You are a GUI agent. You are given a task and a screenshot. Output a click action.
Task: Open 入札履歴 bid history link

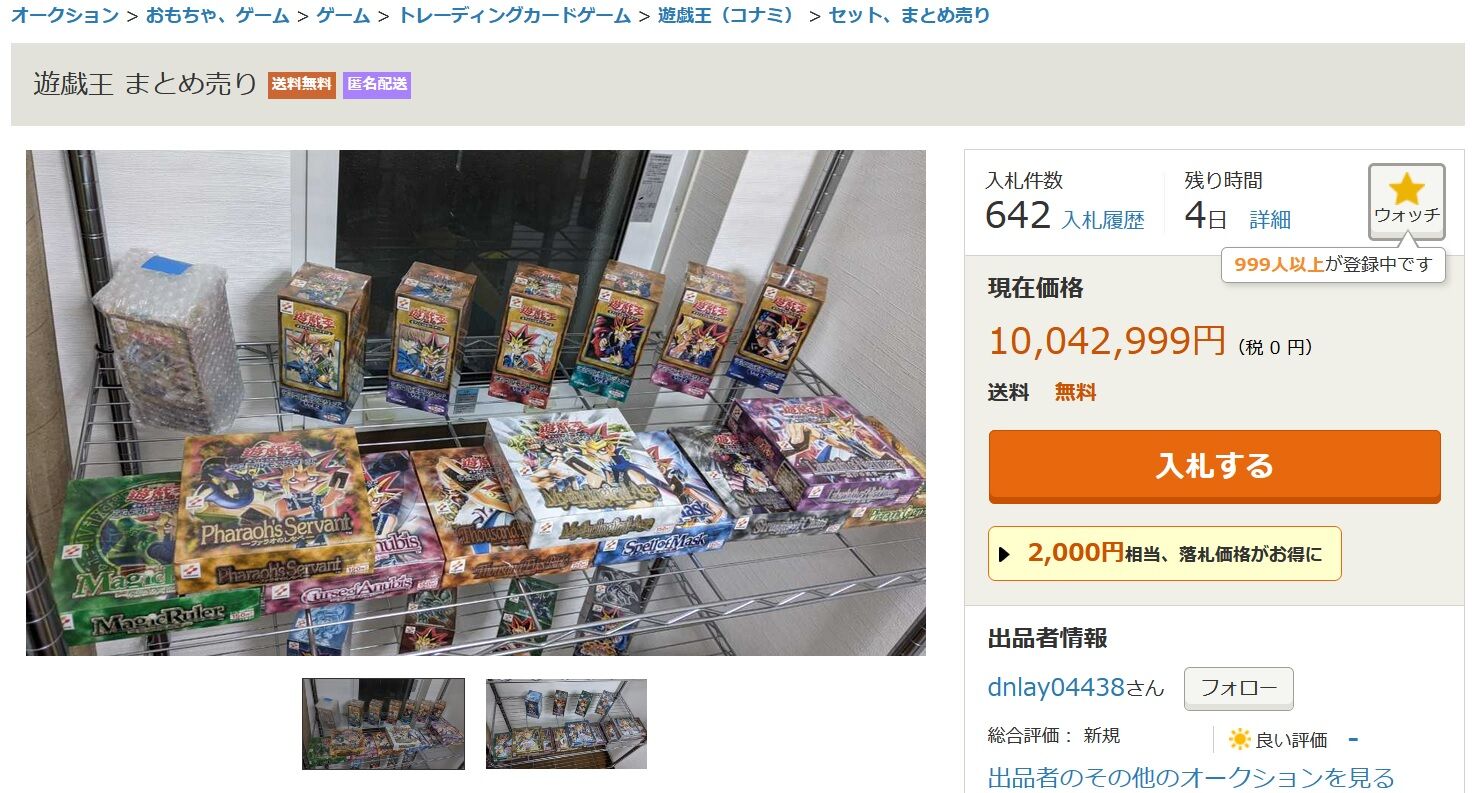(1102, 220)
